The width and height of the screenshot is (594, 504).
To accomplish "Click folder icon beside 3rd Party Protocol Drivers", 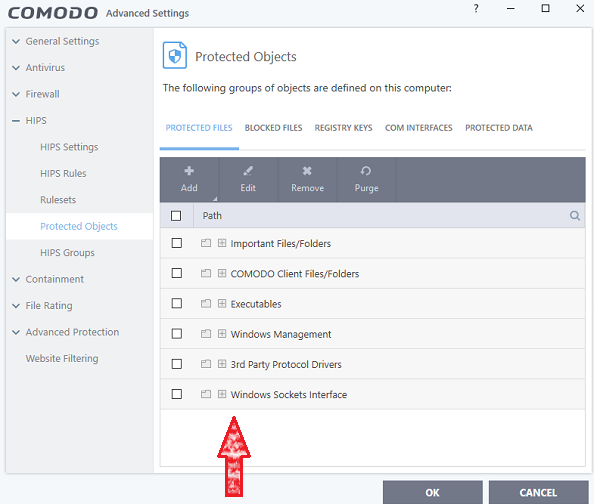I will pos(206,364).
